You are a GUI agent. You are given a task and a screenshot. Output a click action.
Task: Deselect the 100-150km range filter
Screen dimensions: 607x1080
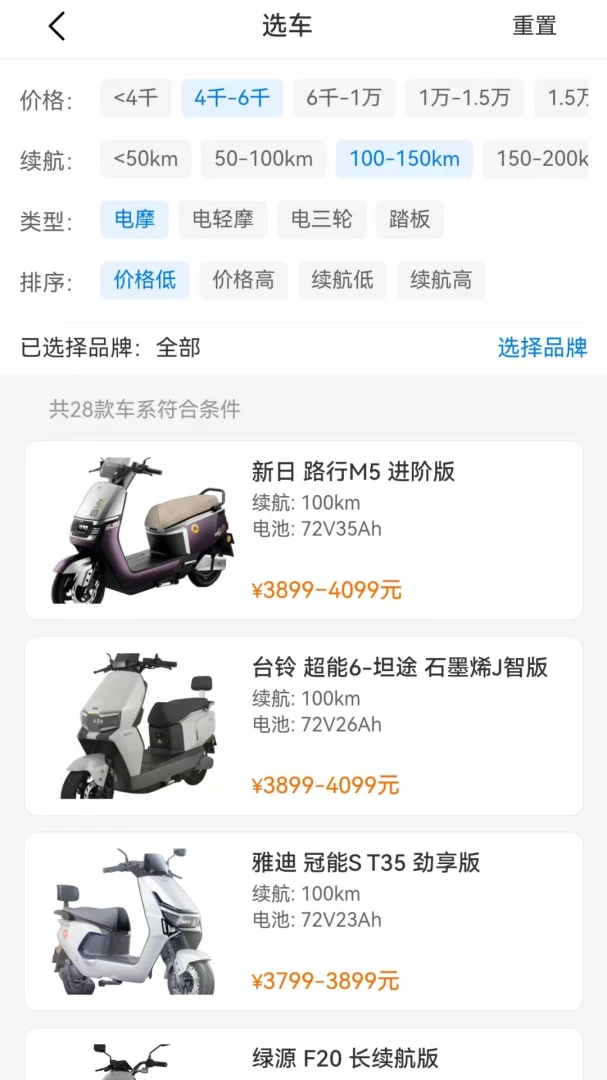[404, 159]
